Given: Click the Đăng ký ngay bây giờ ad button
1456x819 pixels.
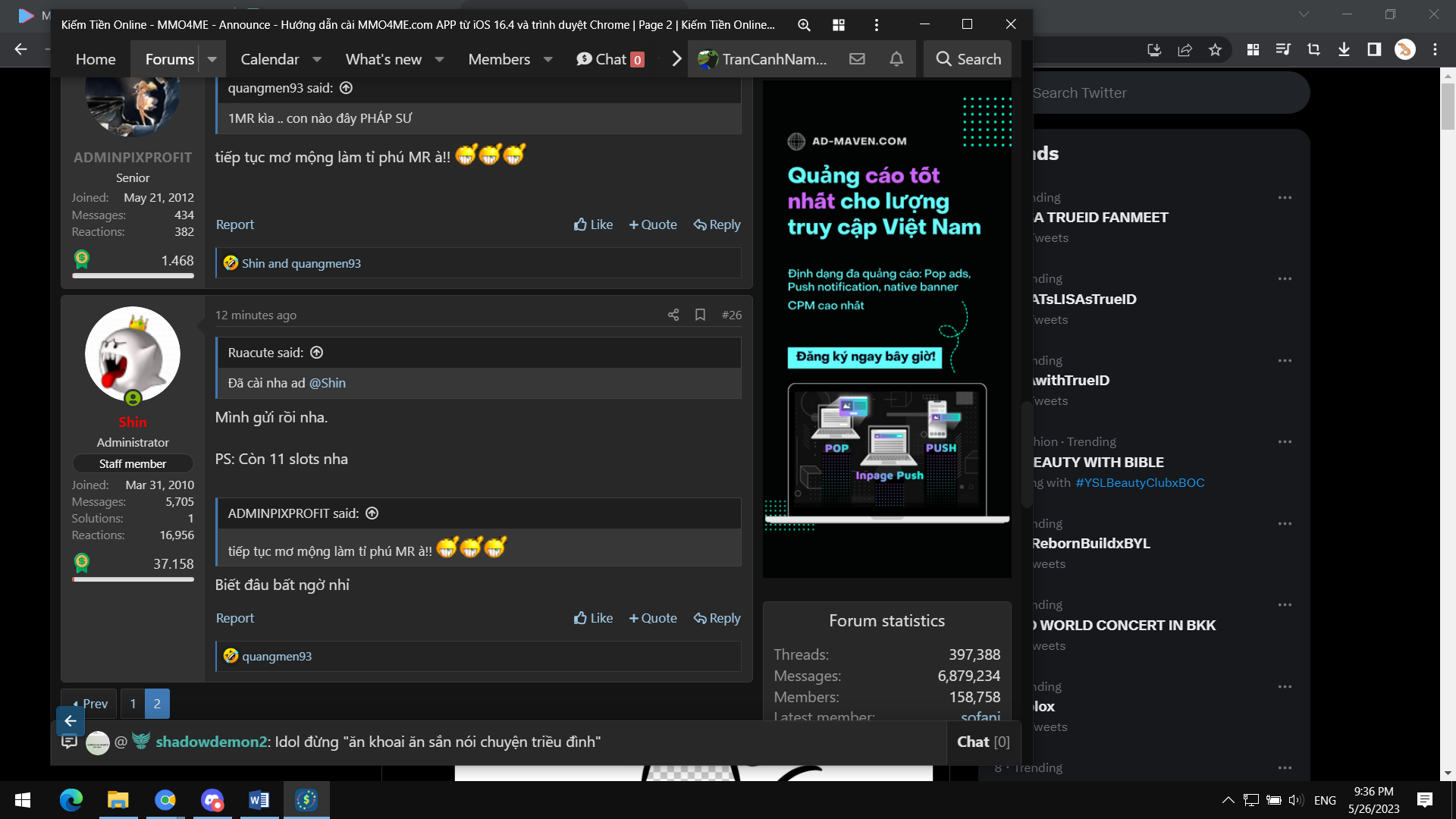Looking at the screenshot, I should tap(864, 357).
